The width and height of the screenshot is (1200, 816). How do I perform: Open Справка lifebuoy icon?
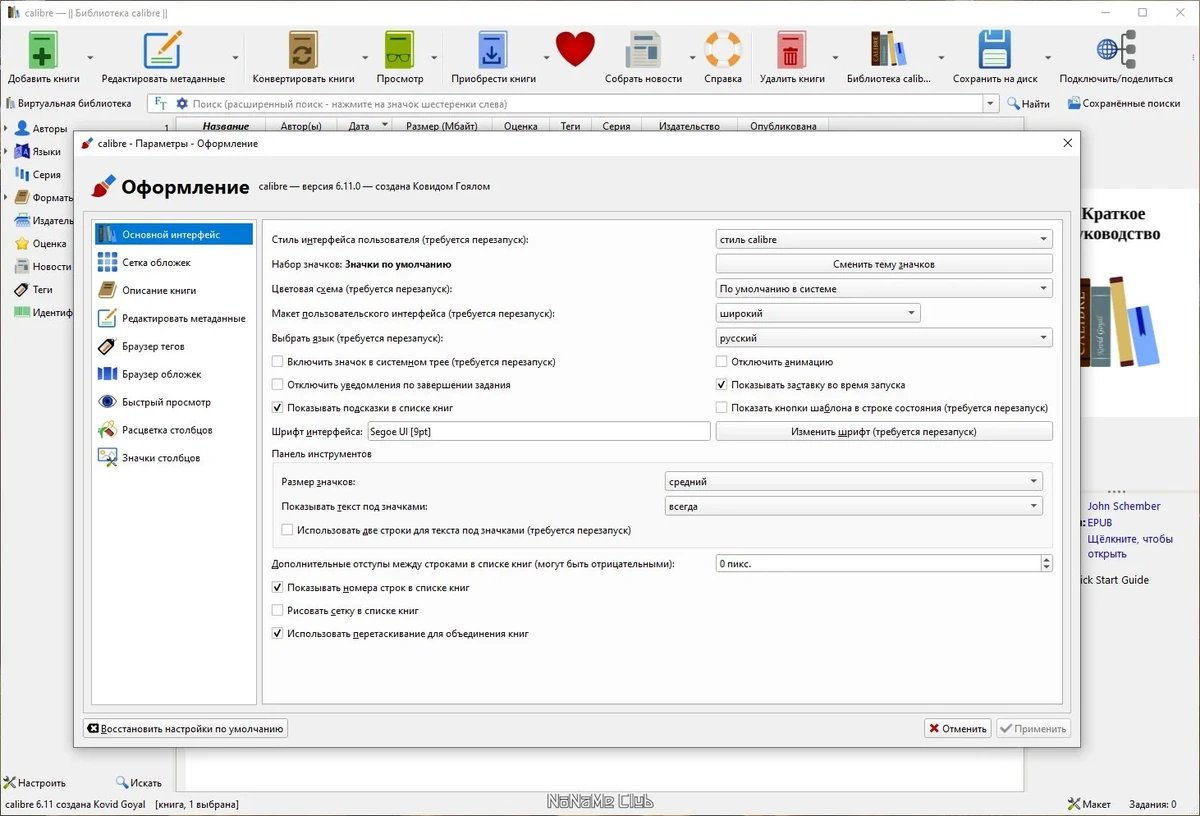(x=722, y=50)
